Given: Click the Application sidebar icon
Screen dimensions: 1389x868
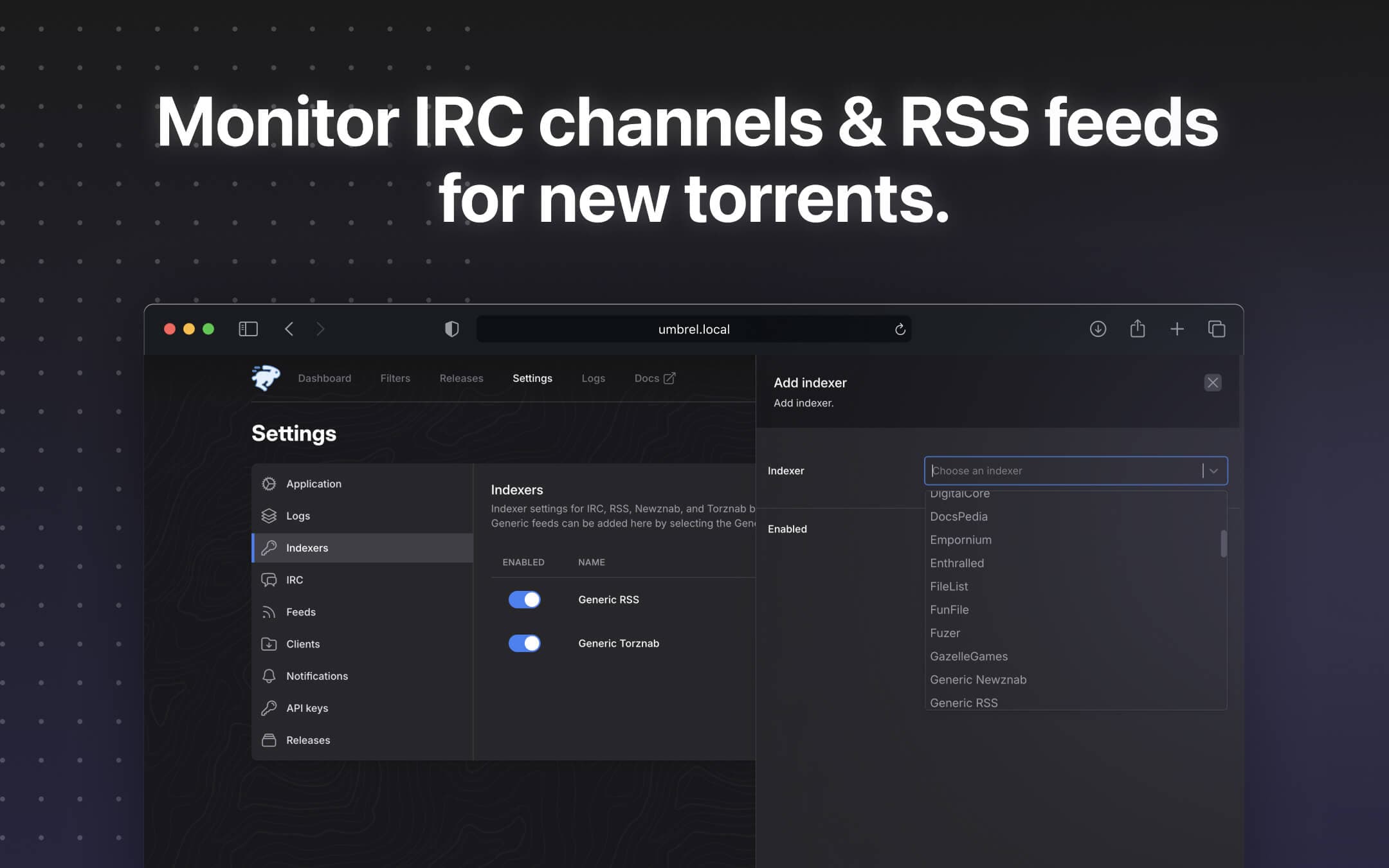Looking at the screenshot, I should tap(268, 484).
